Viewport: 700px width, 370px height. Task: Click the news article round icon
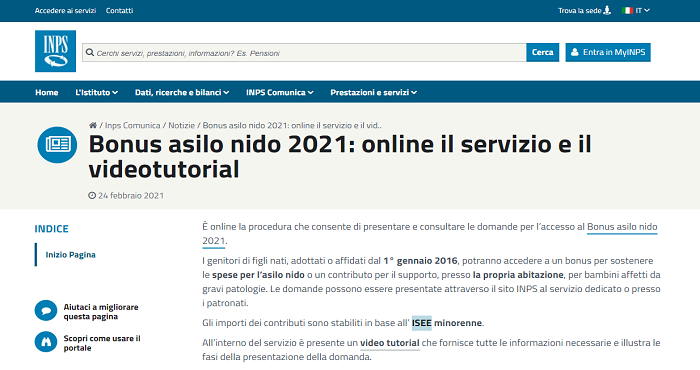(57, 145)
